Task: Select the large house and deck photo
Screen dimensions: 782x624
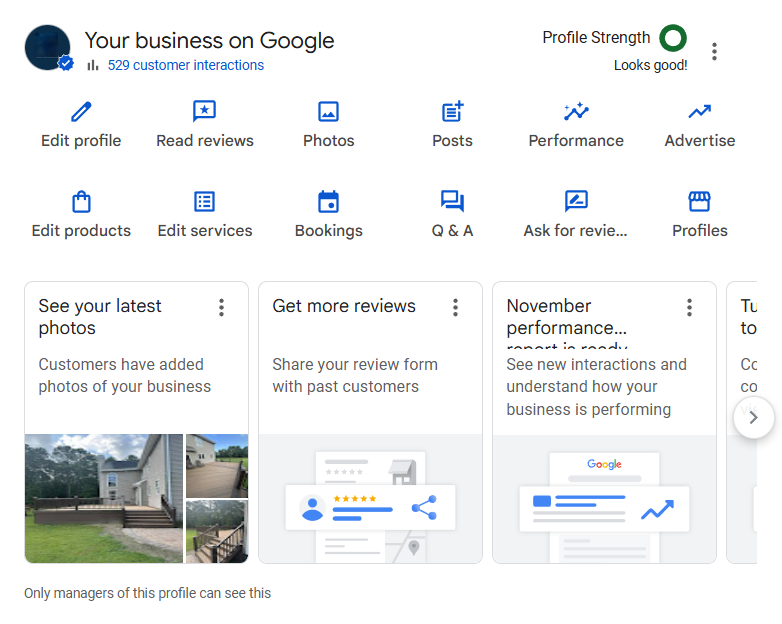Action: 104,498
